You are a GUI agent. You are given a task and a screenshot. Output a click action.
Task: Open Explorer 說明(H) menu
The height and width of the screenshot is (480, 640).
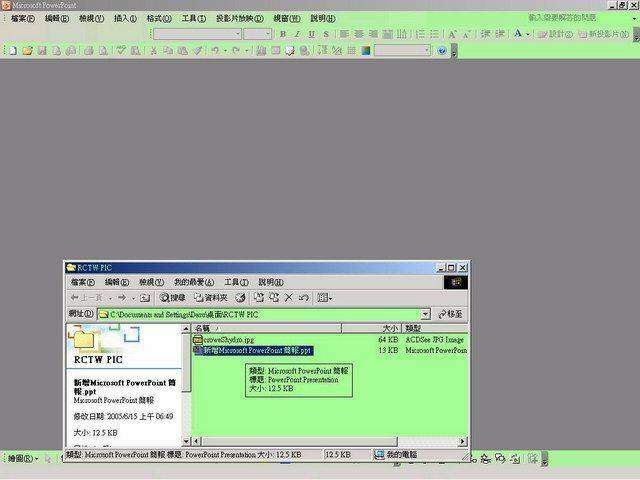click(271, 282)
